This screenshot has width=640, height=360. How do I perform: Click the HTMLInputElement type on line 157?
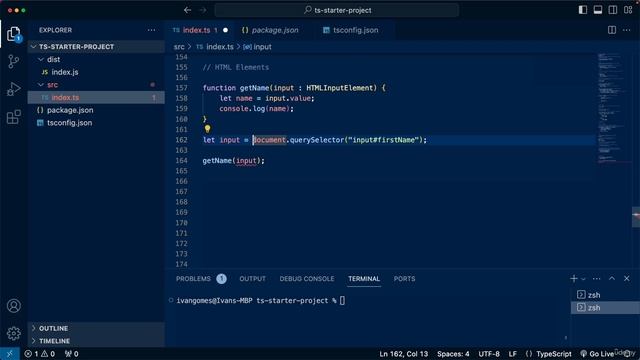339,88
